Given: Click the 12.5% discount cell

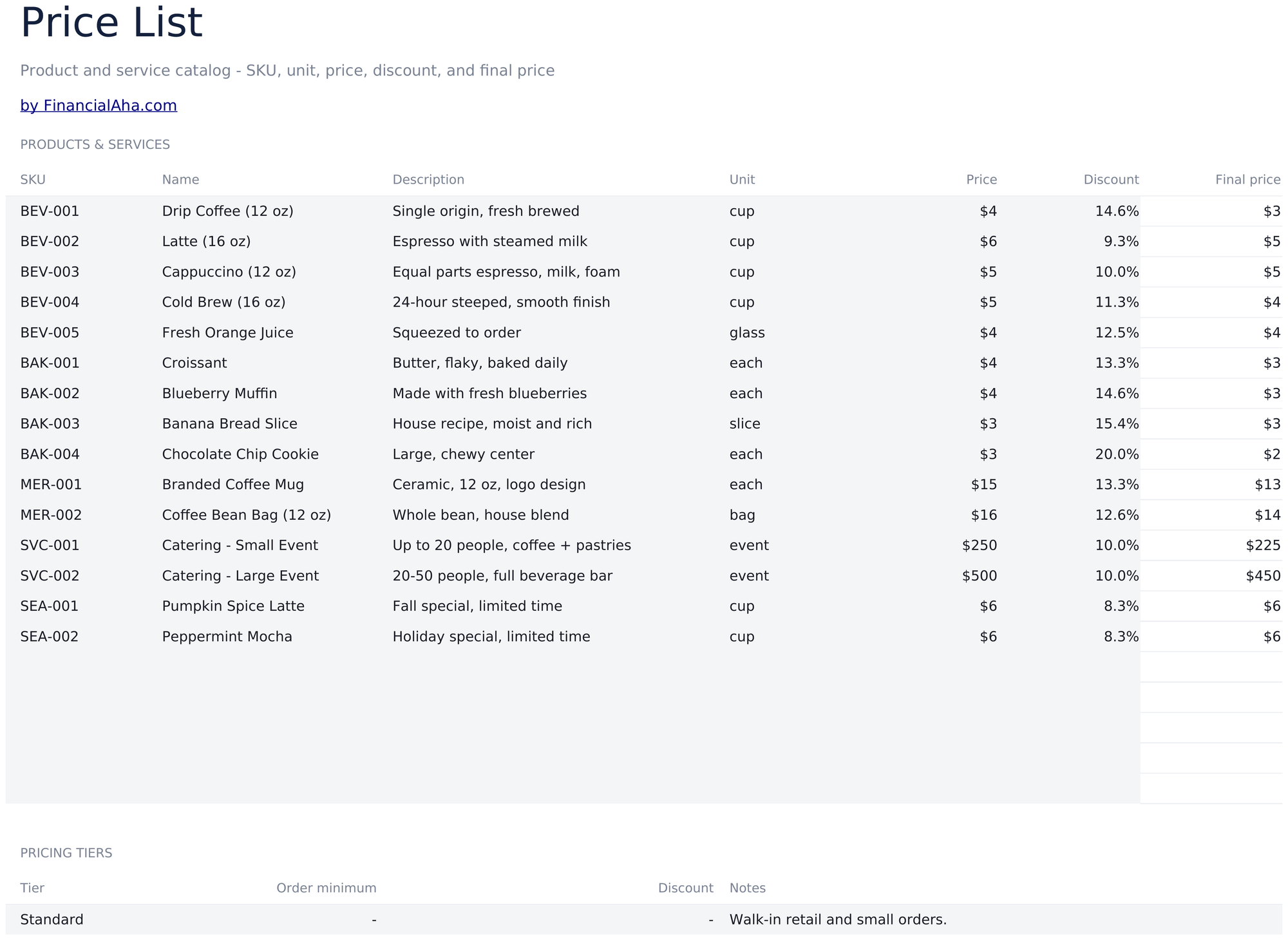Looking at the screenshot, I should 1117,333.
